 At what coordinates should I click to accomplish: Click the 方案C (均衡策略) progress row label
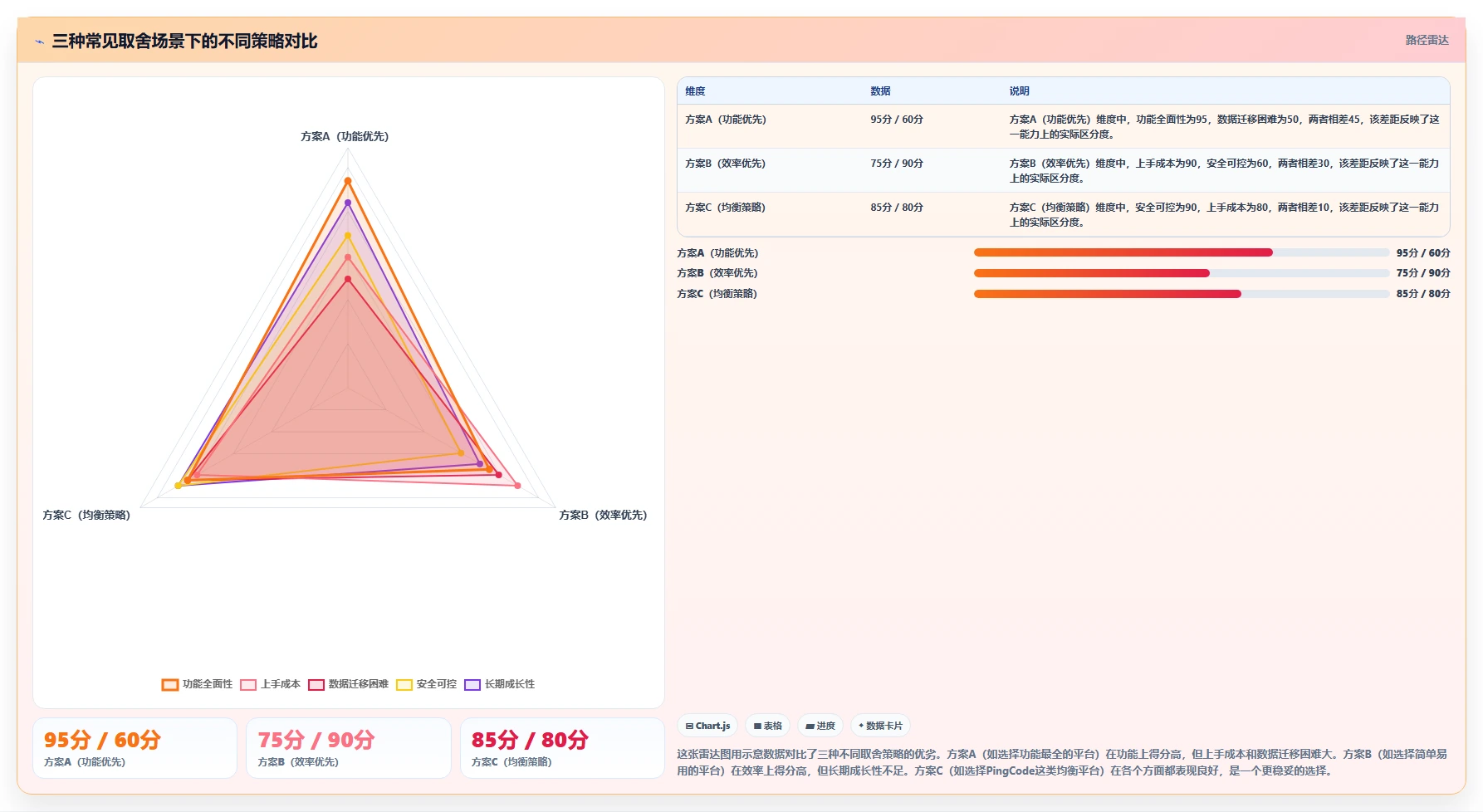(x=717, y=294)
